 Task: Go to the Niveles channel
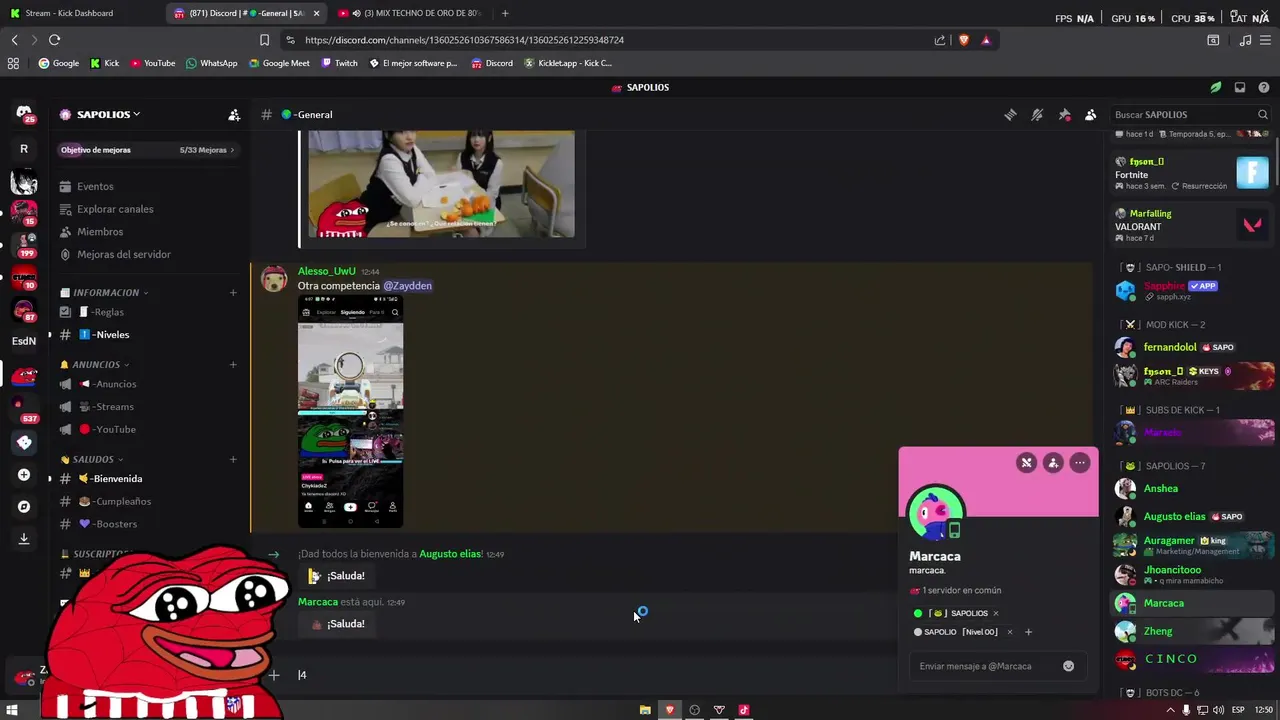pos(148,335)
